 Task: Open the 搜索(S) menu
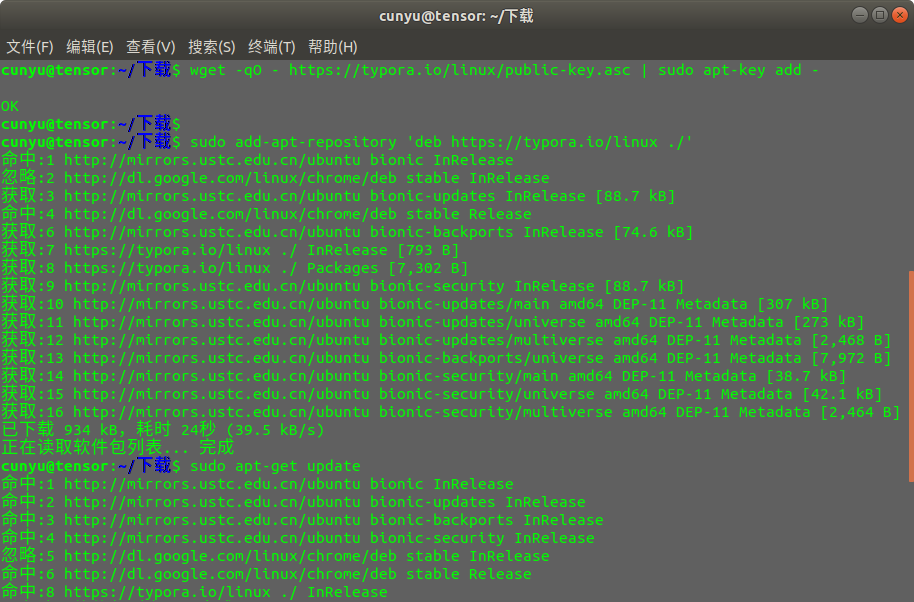(212, 47)
